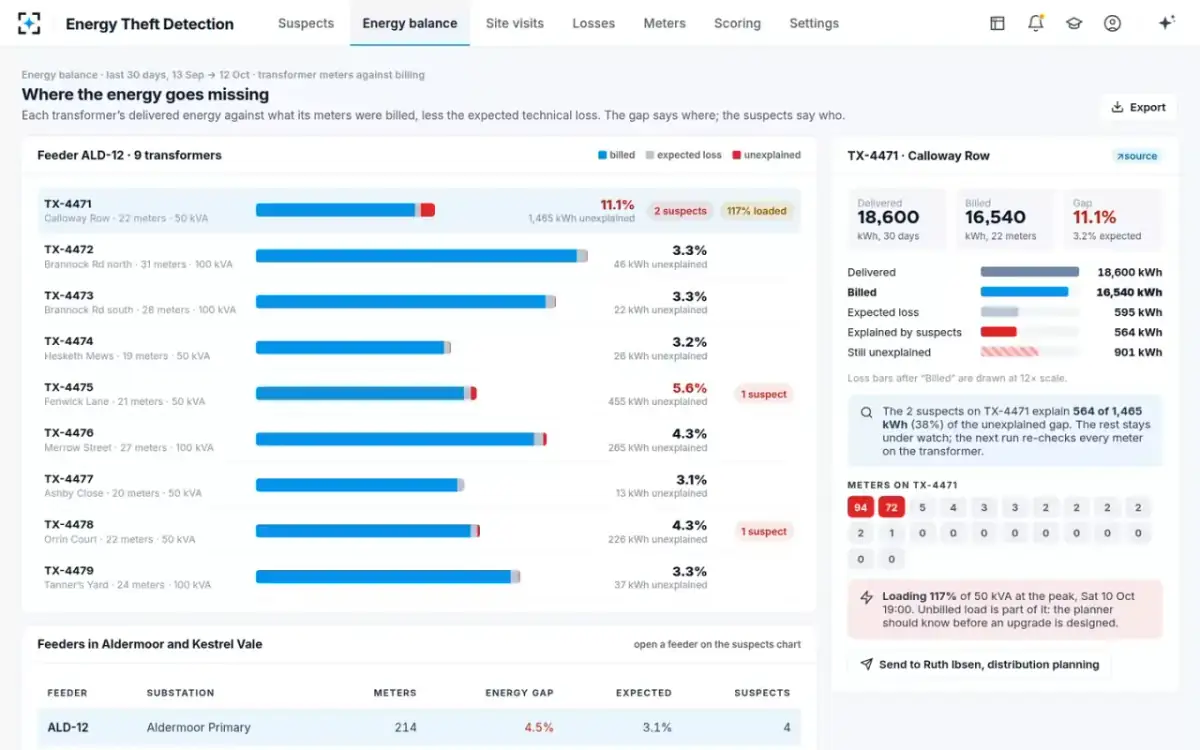The image size is (1200, 750).
Task: Send to Ruth Ibsen, distribution planning
Action: tap(979, 664)
